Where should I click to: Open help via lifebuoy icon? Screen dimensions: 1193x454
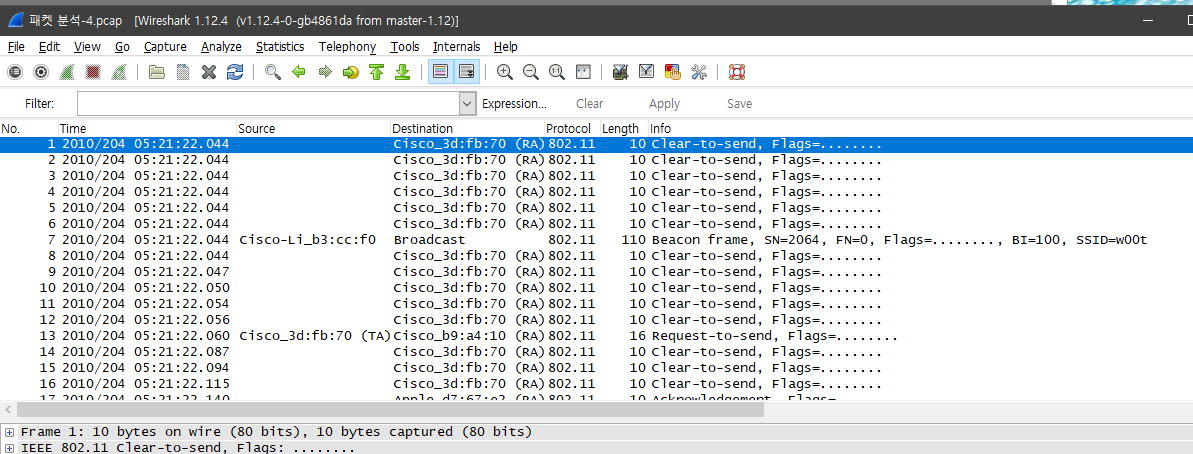pyautogui.click(x=736, y=72)
